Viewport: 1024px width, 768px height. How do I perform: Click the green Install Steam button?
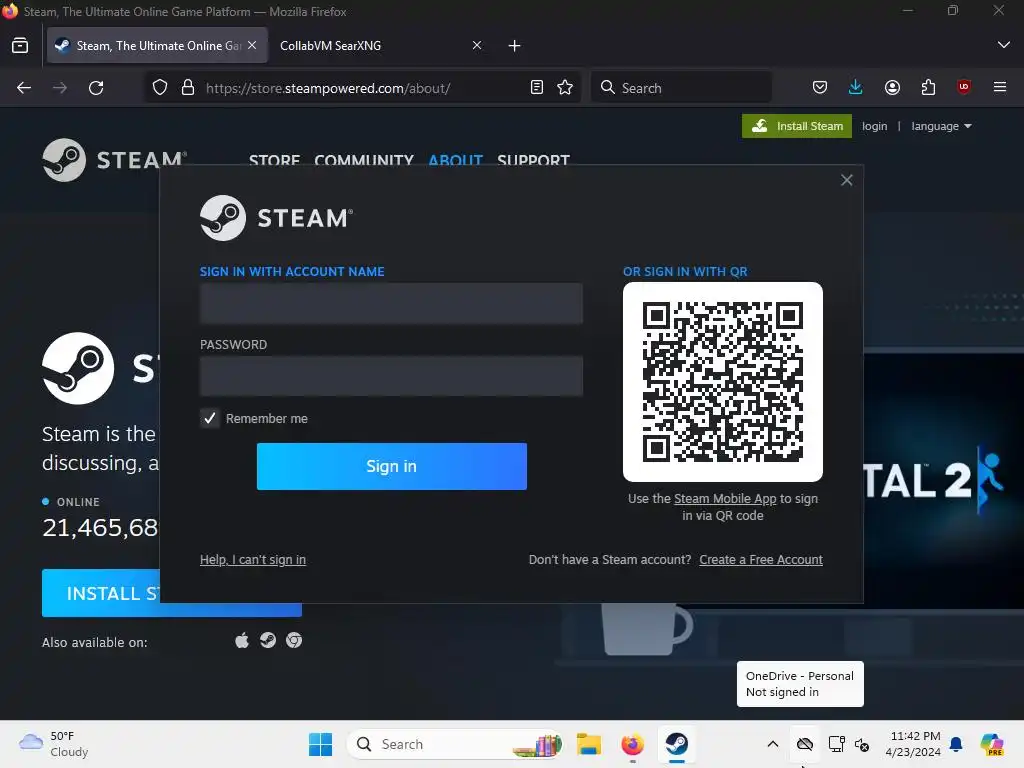(797, 126)
